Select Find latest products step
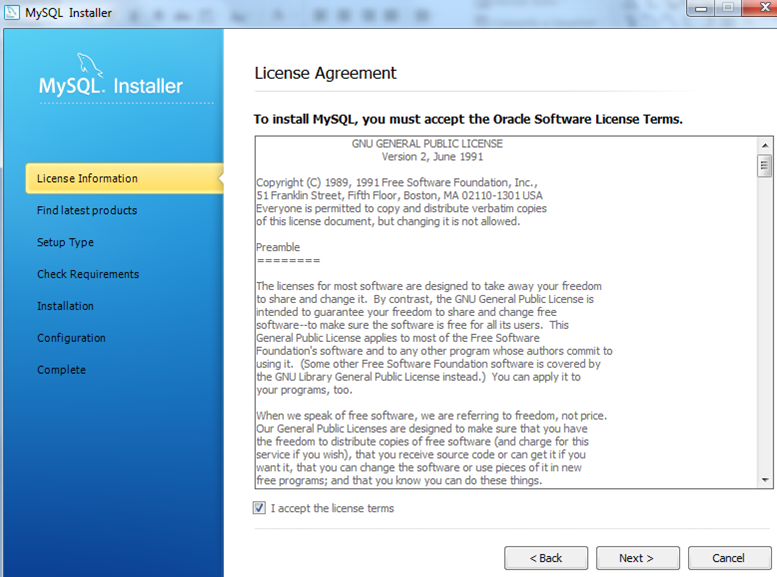This screenshot has width=777, height=577. [87, 210]
